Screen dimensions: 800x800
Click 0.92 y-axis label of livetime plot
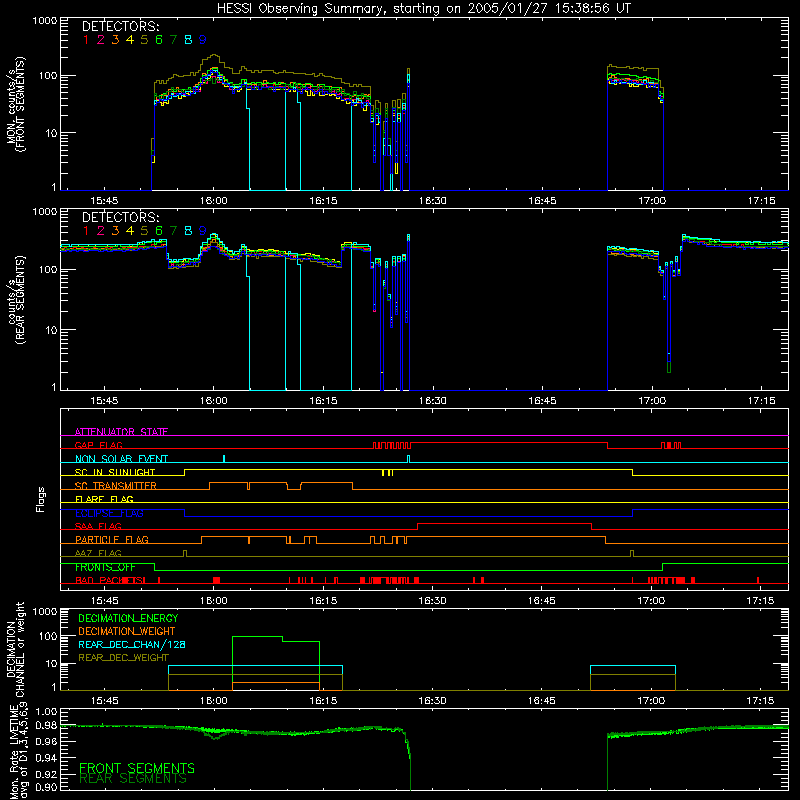coord(47,774)
